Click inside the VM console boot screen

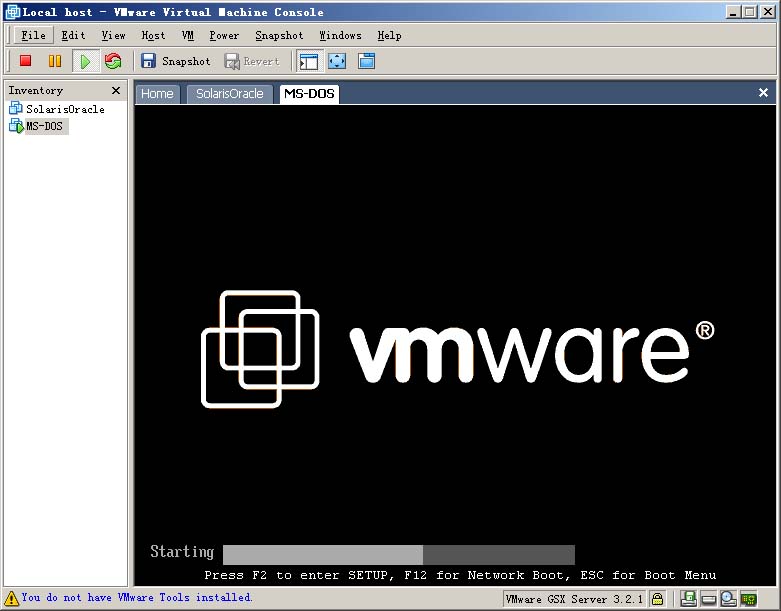coord(455,345)
